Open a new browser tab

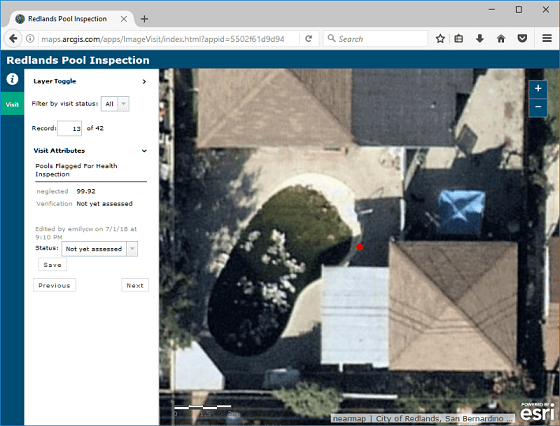(x=144, y=19)
